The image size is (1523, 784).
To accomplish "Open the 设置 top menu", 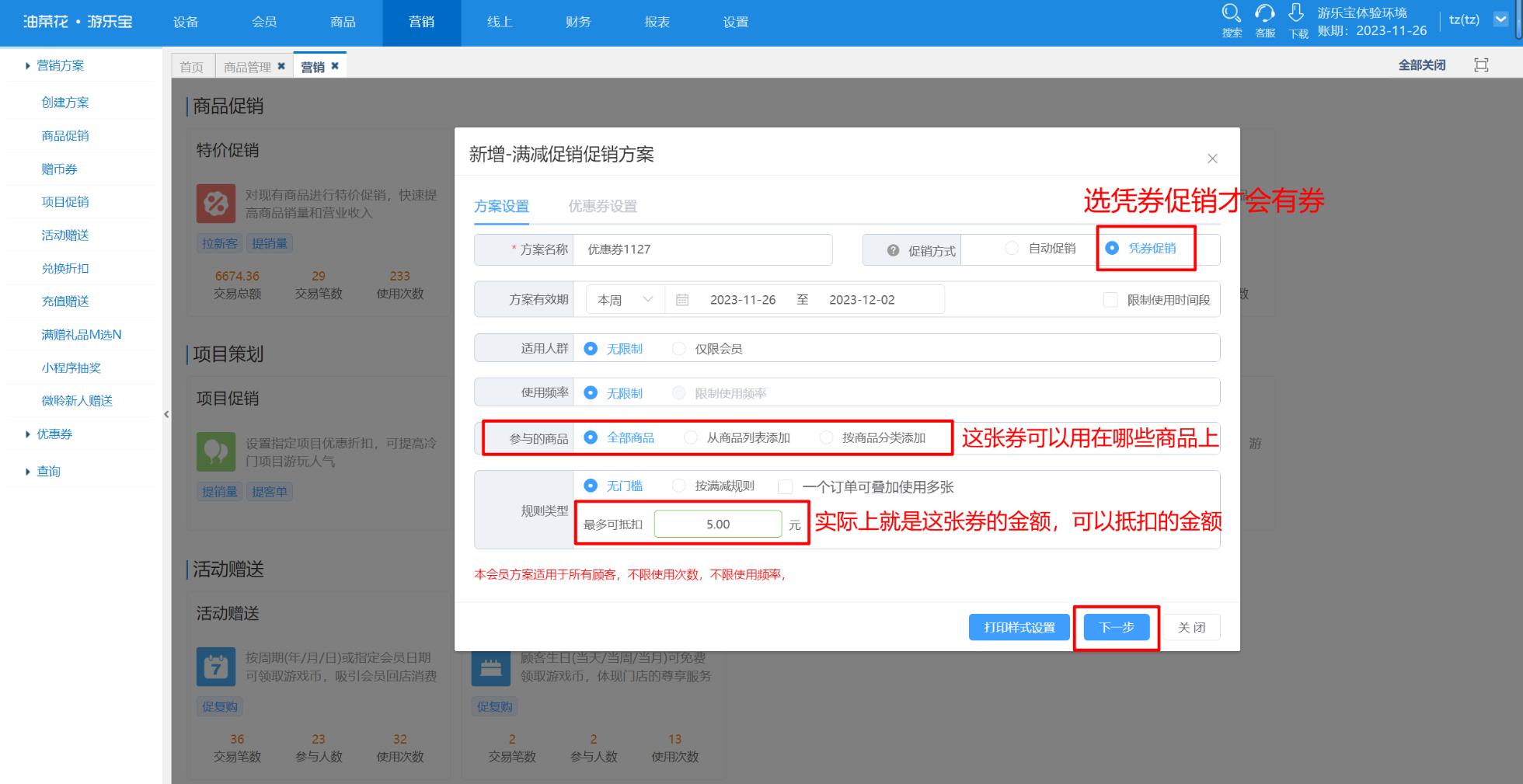I will [735, 23].
